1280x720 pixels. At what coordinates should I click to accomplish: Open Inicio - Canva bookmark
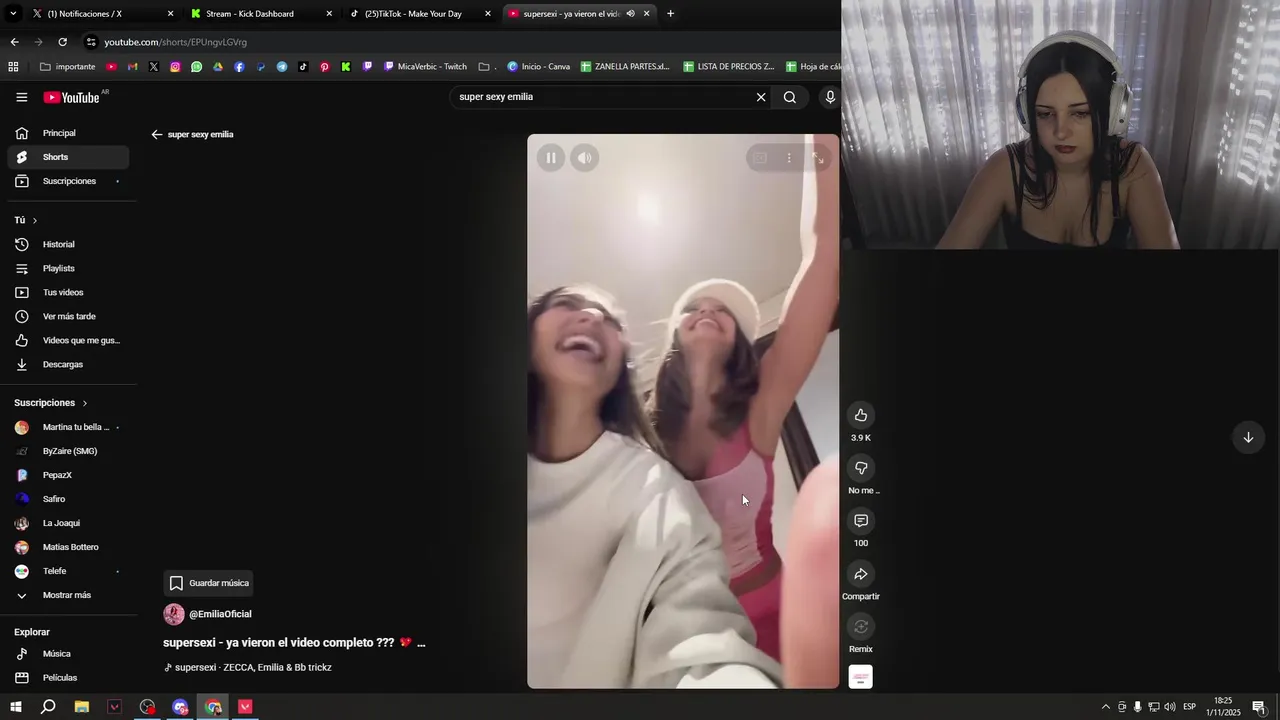tap(538, 67)
